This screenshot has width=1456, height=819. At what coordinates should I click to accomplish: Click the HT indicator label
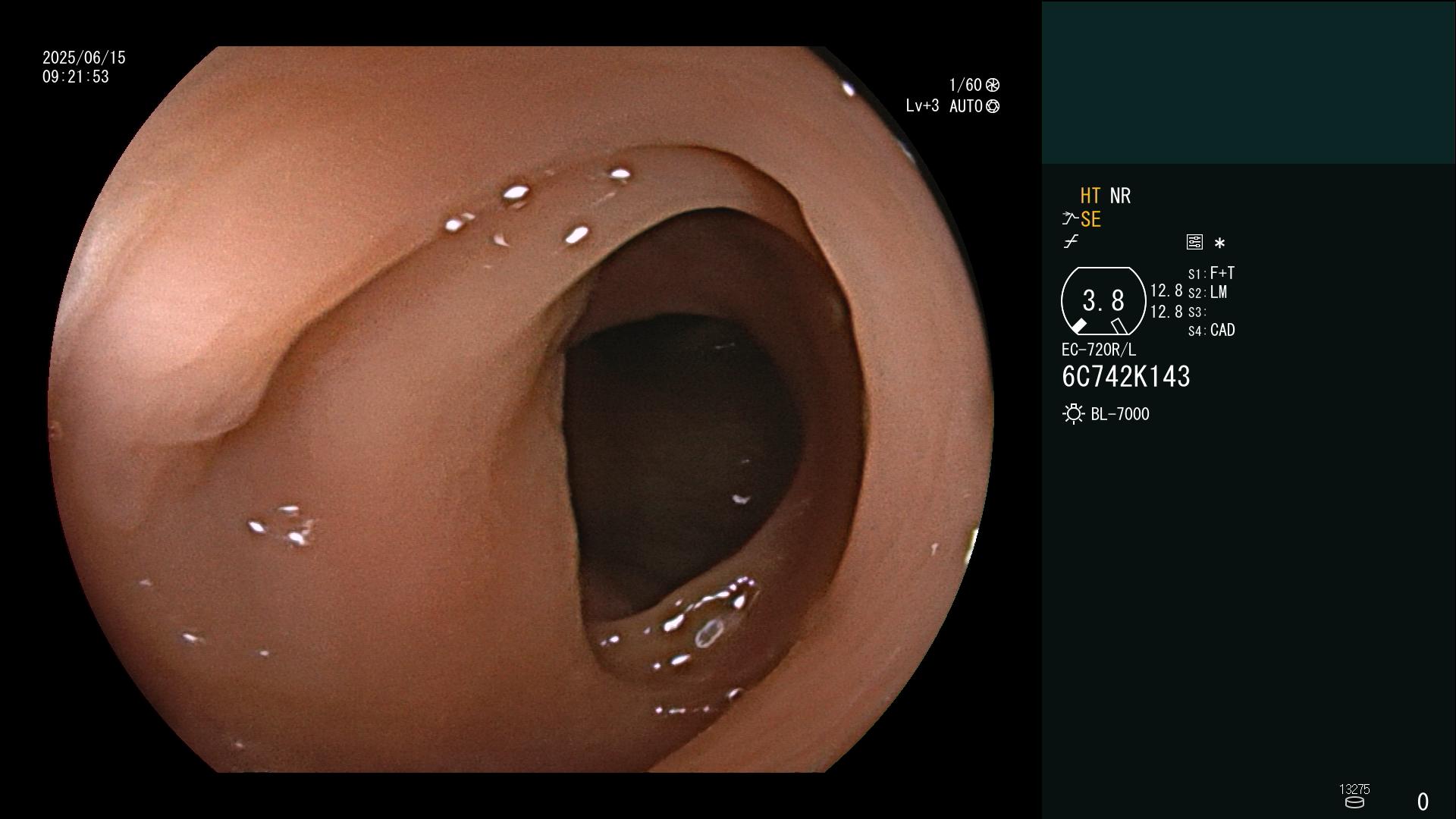click(1090, 196)
